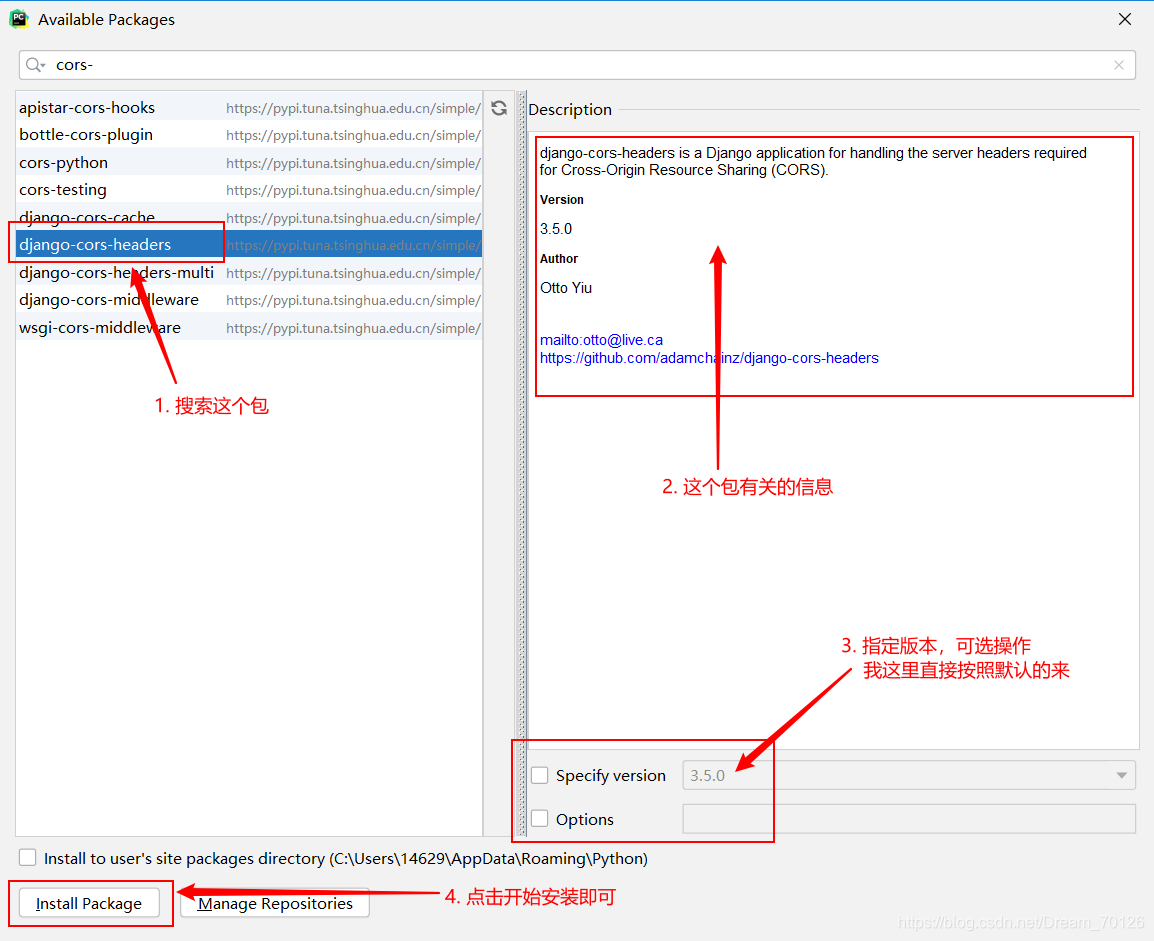Viewport: 1154px width, 941px height.
Task: Click the Options text input field
Action: (909, 819)
